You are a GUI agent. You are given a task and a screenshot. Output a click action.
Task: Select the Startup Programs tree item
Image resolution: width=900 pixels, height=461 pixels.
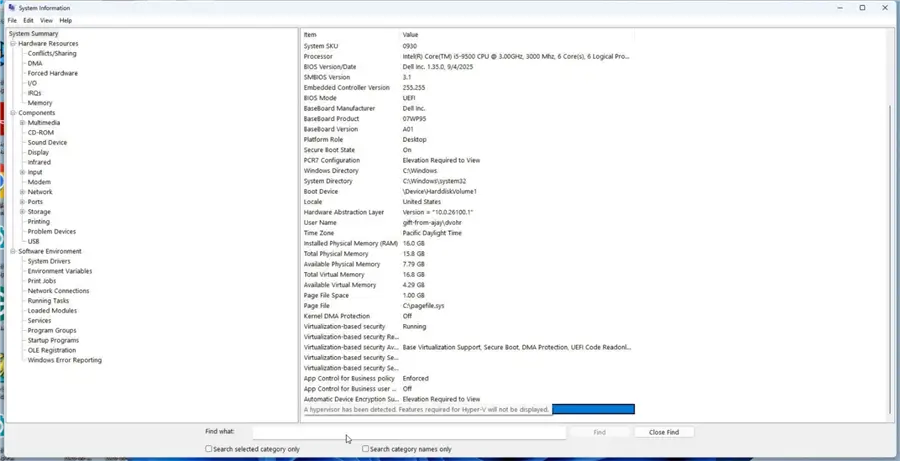point(53,340)
